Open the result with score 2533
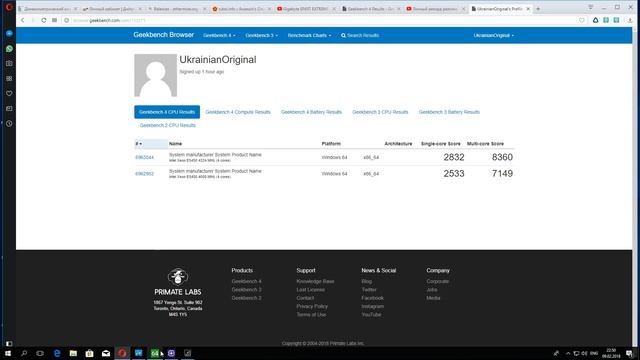The width and height of the screenshot is (640, 360). tap(144, 174)
